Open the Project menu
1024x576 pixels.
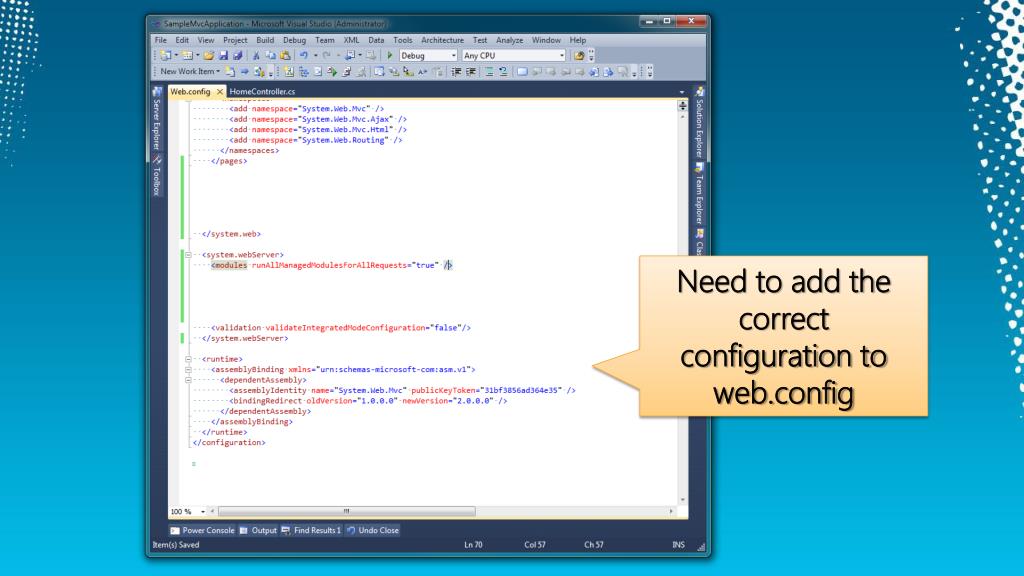click(x=235, y=40)
